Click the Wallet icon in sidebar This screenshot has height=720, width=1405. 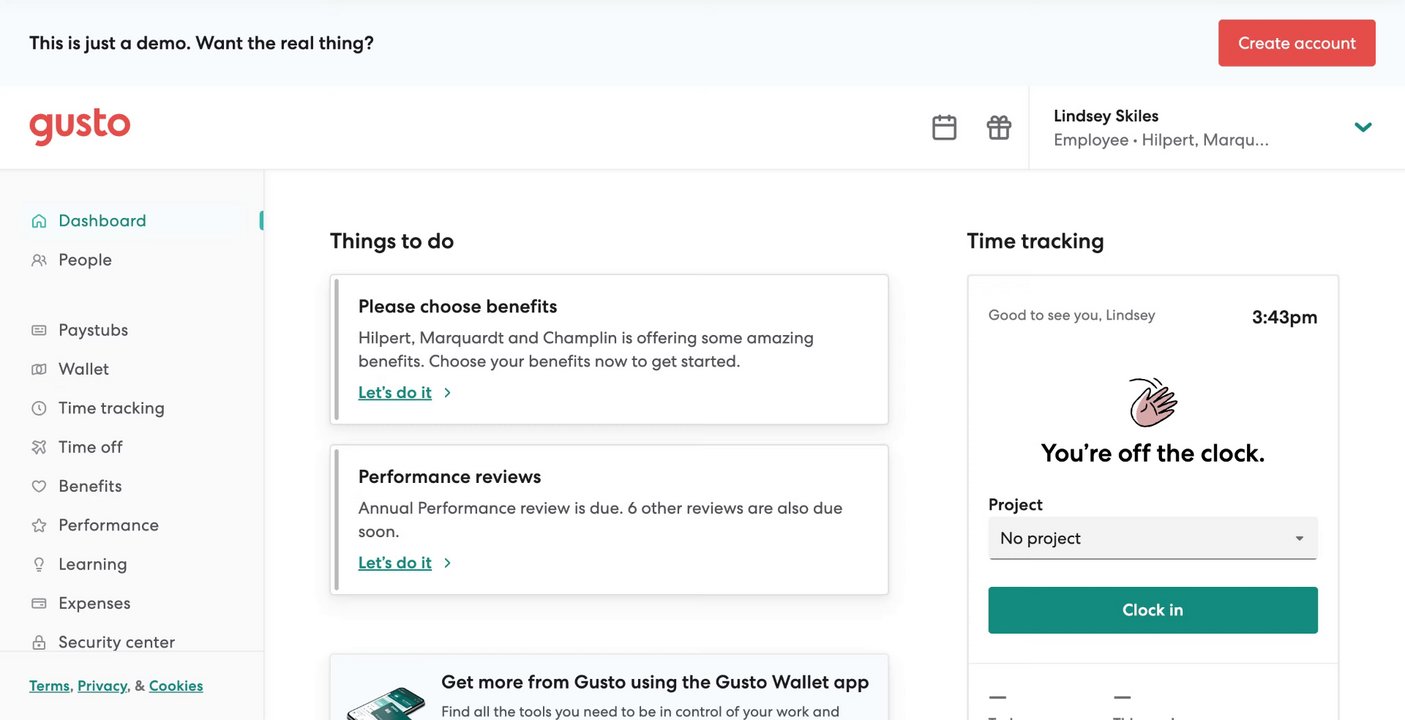pos(39,369)
